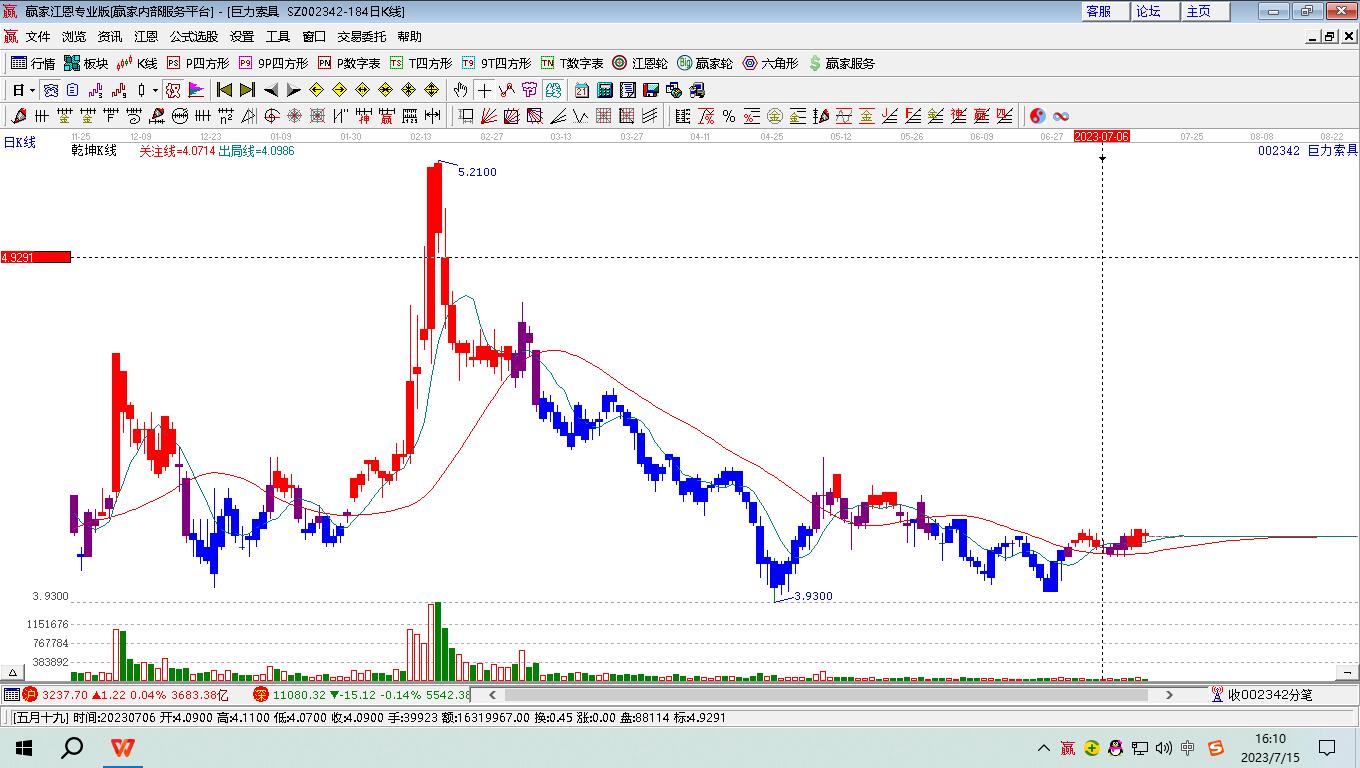The height and width of the screenshot is (768, 1360).
Task: Click the percent sign tool
Action: click(x=729, y=116)
